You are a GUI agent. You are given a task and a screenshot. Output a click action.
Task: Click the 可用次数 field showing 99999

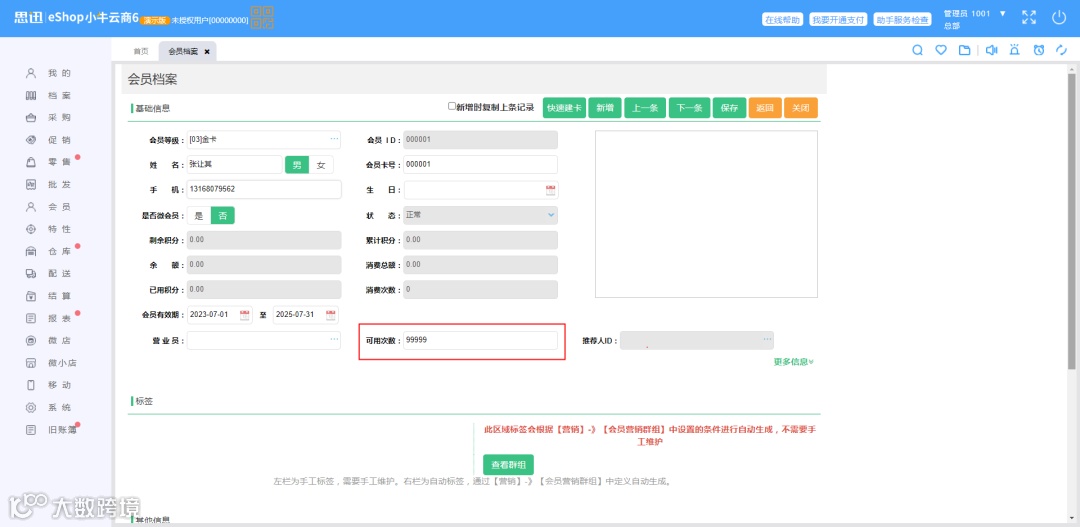coord(481,340)
